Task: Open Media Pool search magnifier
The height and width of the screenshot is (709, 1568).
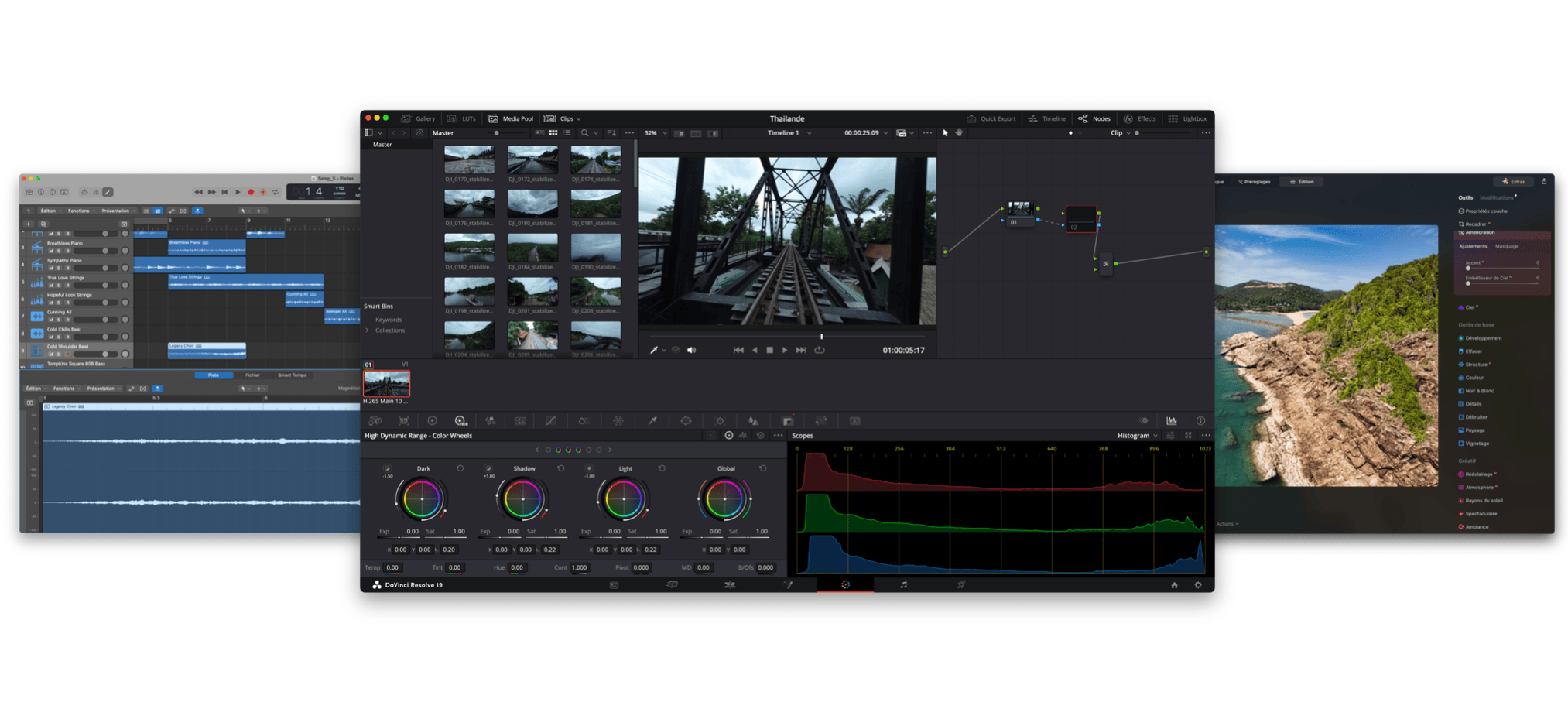Action: click(584, 133)
